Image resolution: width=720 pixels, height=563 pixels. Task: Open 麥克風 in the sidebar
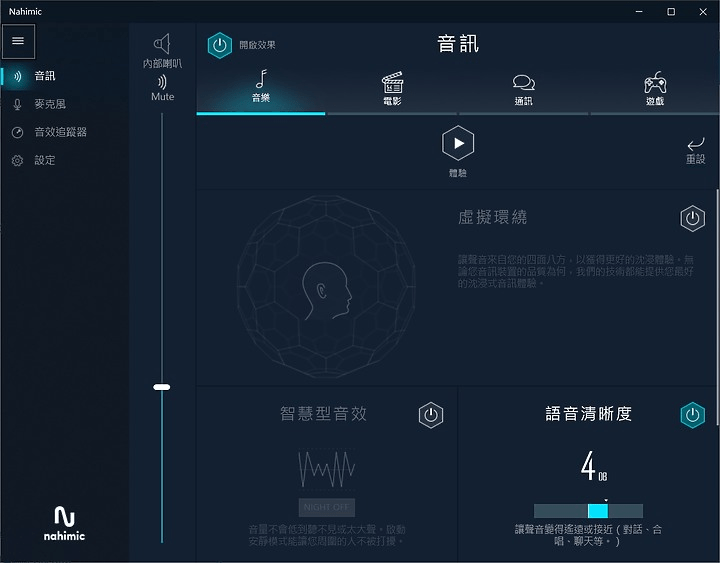tap(50, 104)
